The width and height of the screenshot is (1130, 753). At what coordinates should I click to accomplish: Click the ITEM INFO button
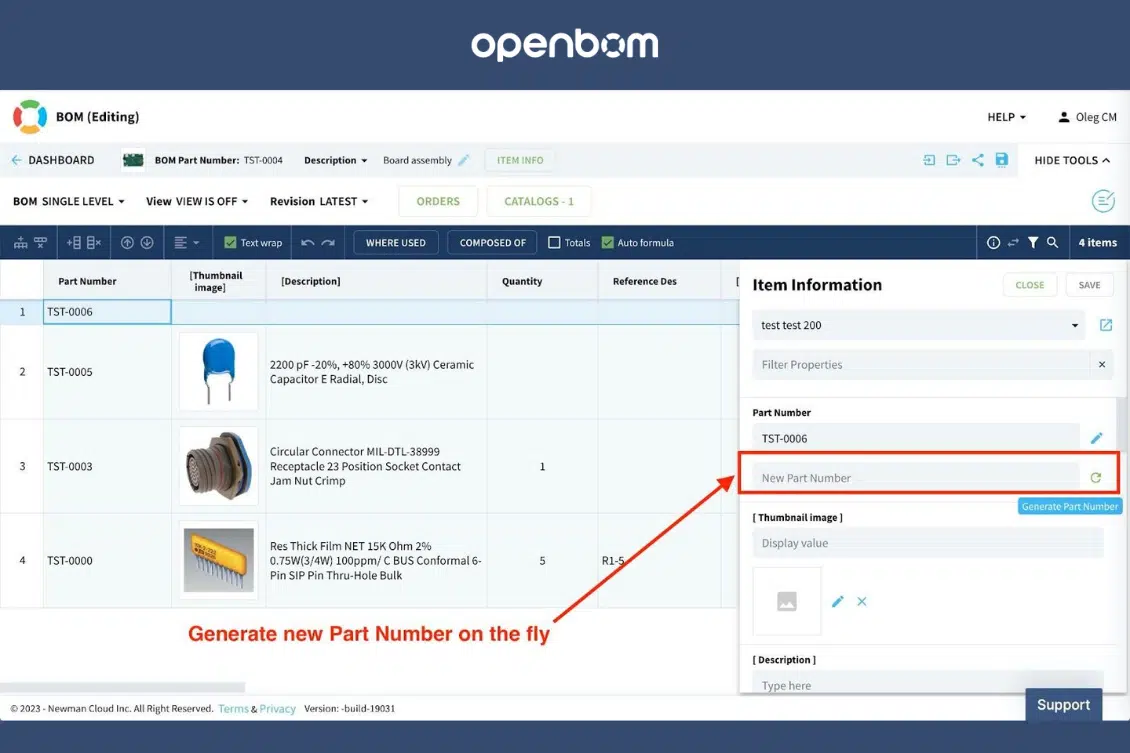click(x=520, y=160)
